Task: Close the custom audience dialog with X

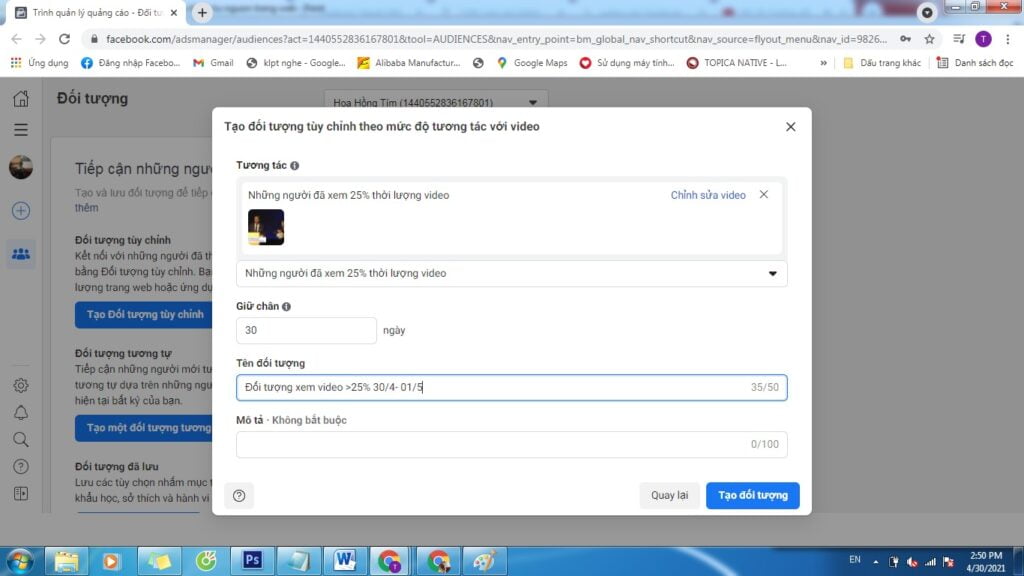Action: pos(790,127)
